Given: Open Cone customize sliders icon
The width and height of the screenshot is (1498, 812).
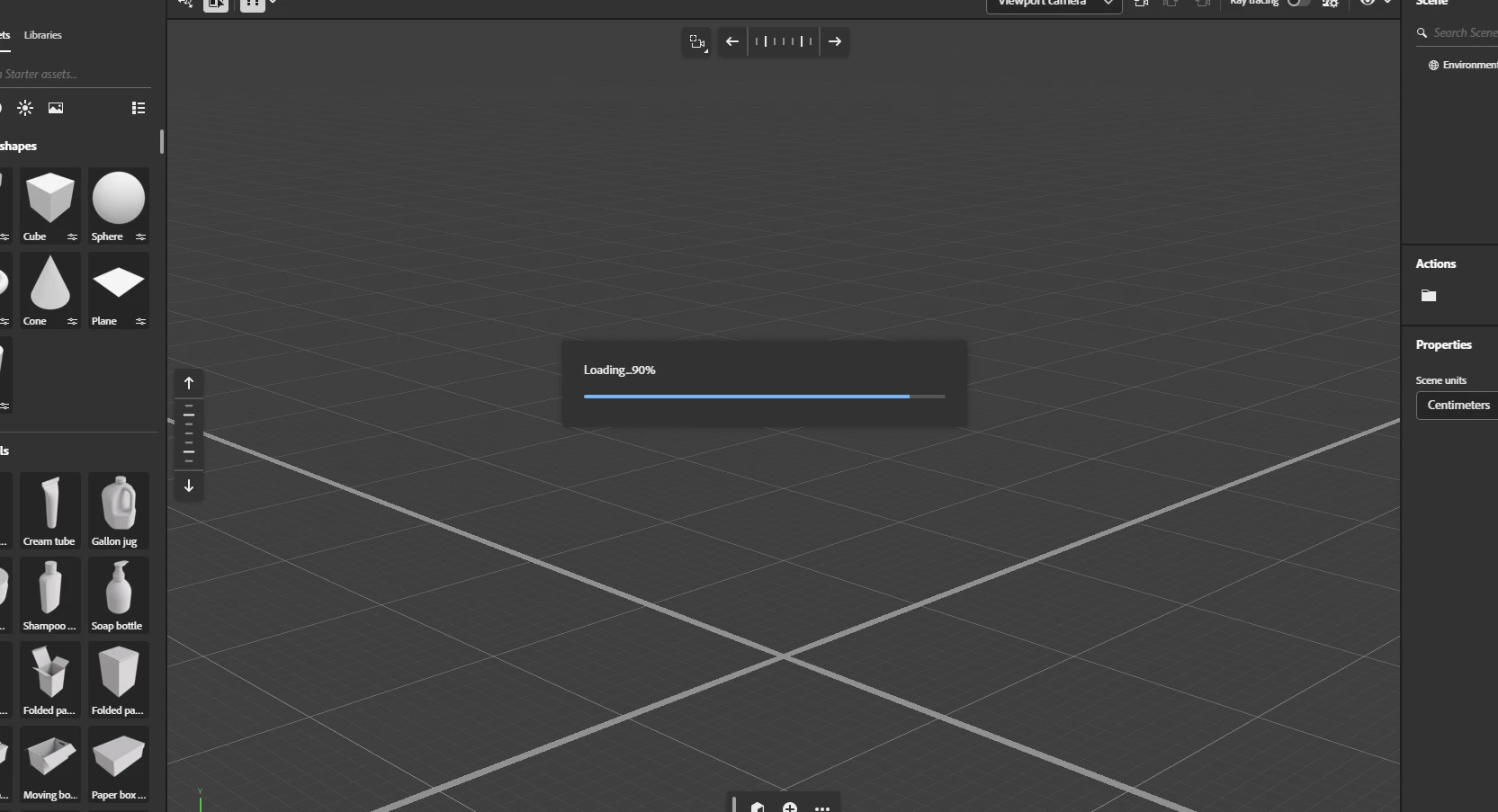Looking at the screenshot, I should [x=72, y=322].
